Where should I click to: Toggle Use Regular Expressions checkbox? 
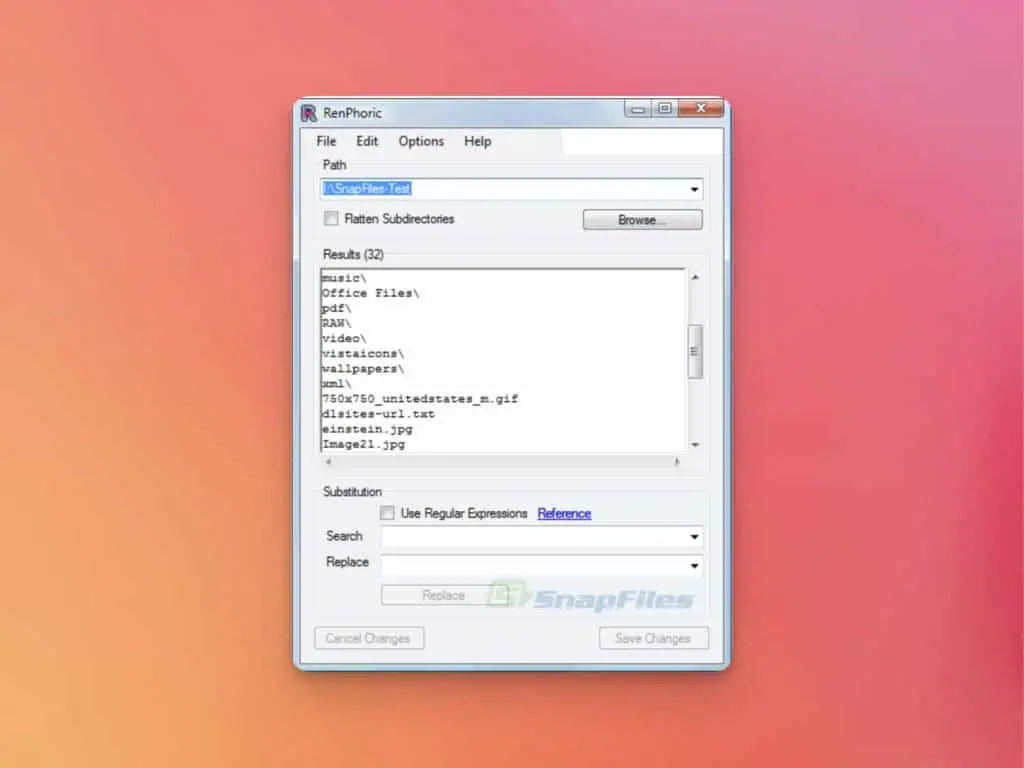pyautogui.click(x=387, y=513)
